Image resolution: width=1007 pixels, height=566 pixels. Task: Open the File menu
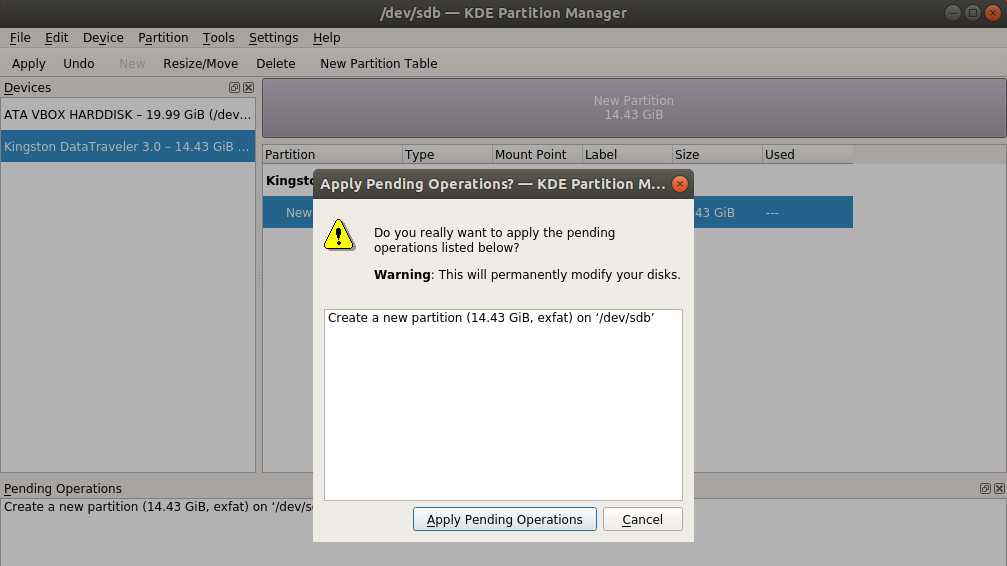20,38
